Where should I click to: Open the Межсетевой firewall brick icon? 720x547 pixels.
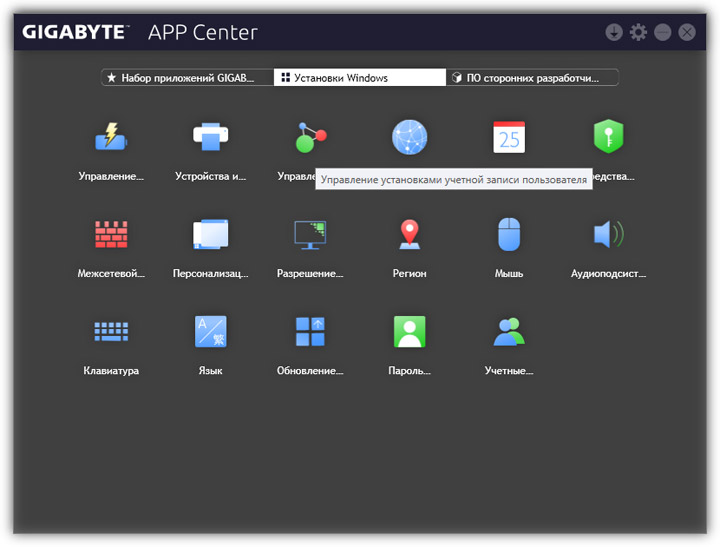click(x=111, y=234)
